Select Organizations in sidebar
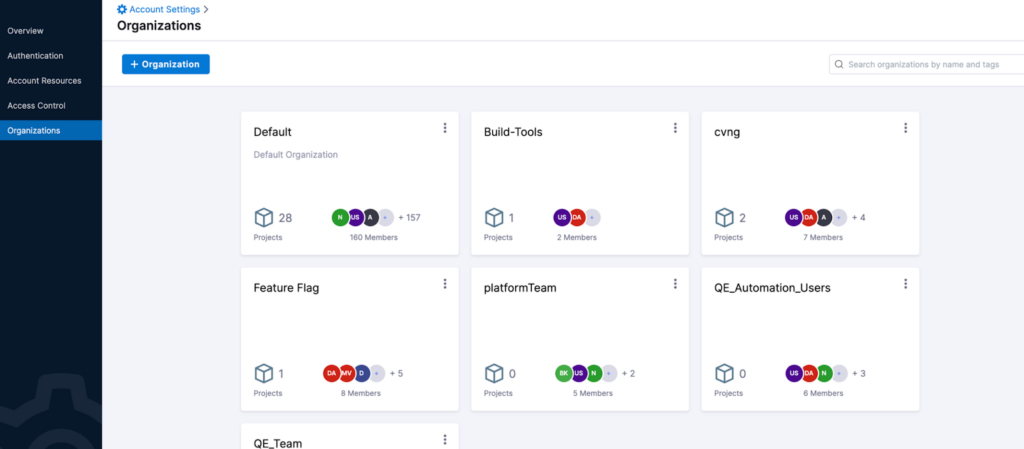The height and width of the screenshot is (449, 1024). 51,130
